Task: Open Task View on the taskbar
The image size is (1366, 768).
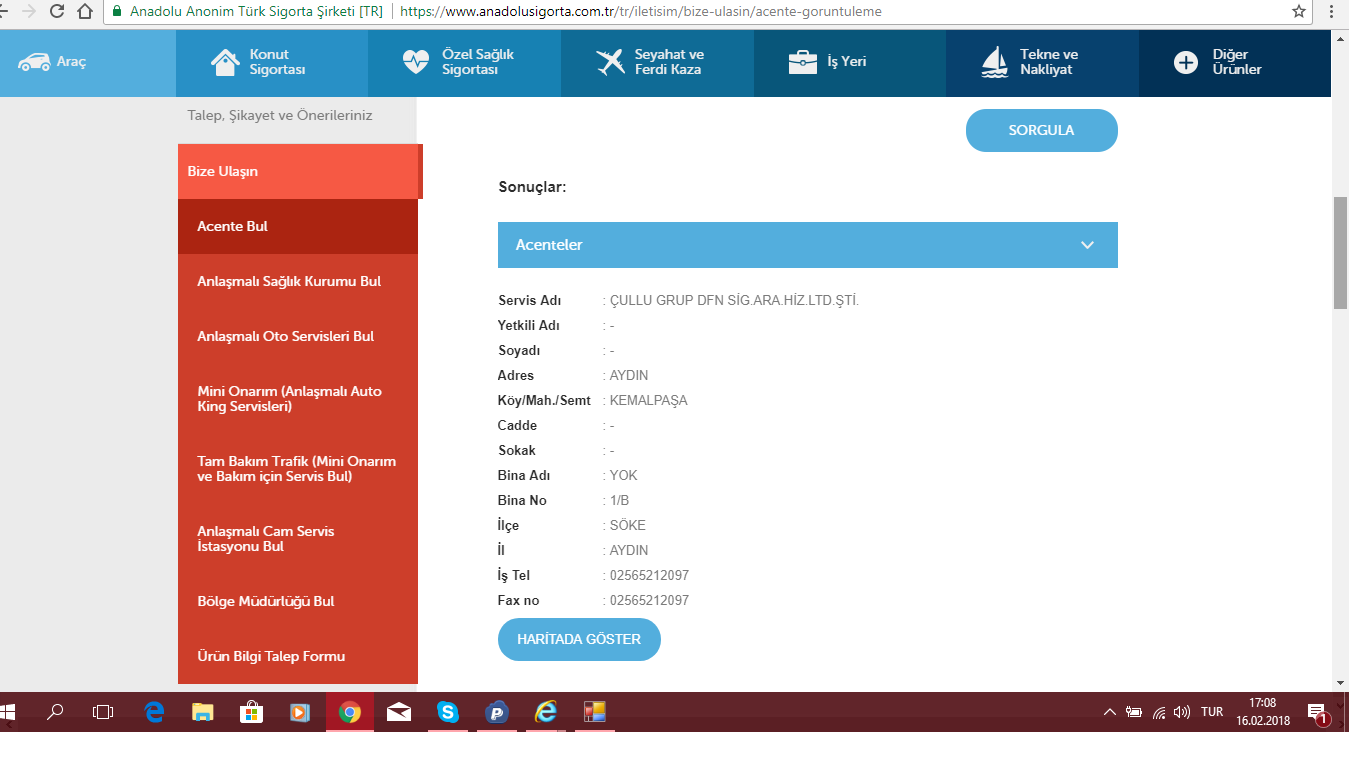Action: point(103,712)
